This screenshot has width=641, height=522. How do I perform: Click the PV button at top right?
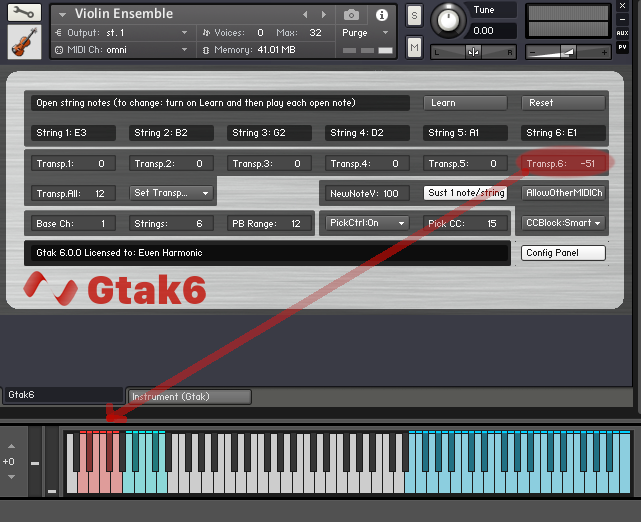tap(622, 45)
